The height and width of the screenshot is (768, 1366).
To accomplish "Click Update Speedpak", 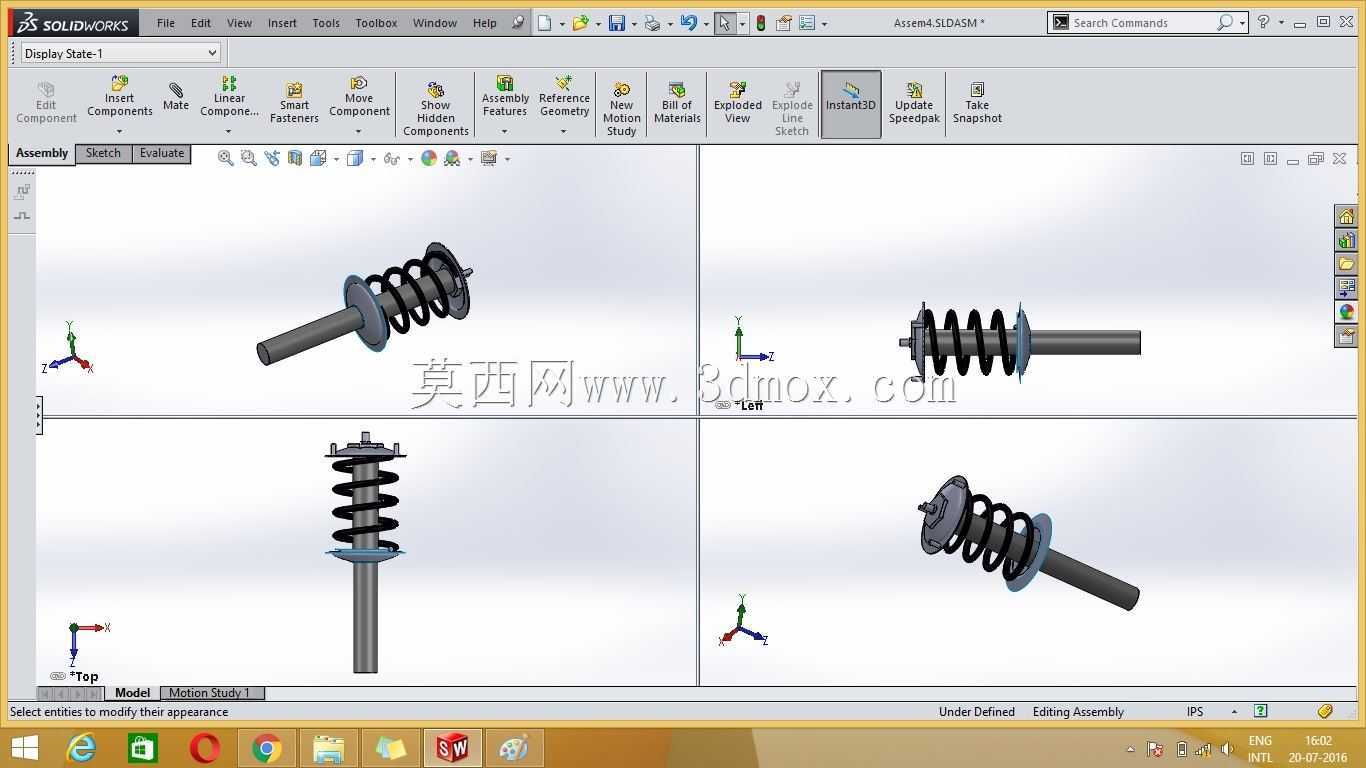I will 914,104.
